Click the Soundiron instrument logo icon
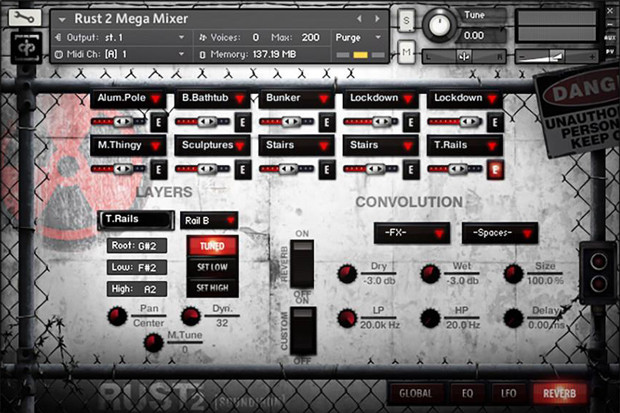 26,47
